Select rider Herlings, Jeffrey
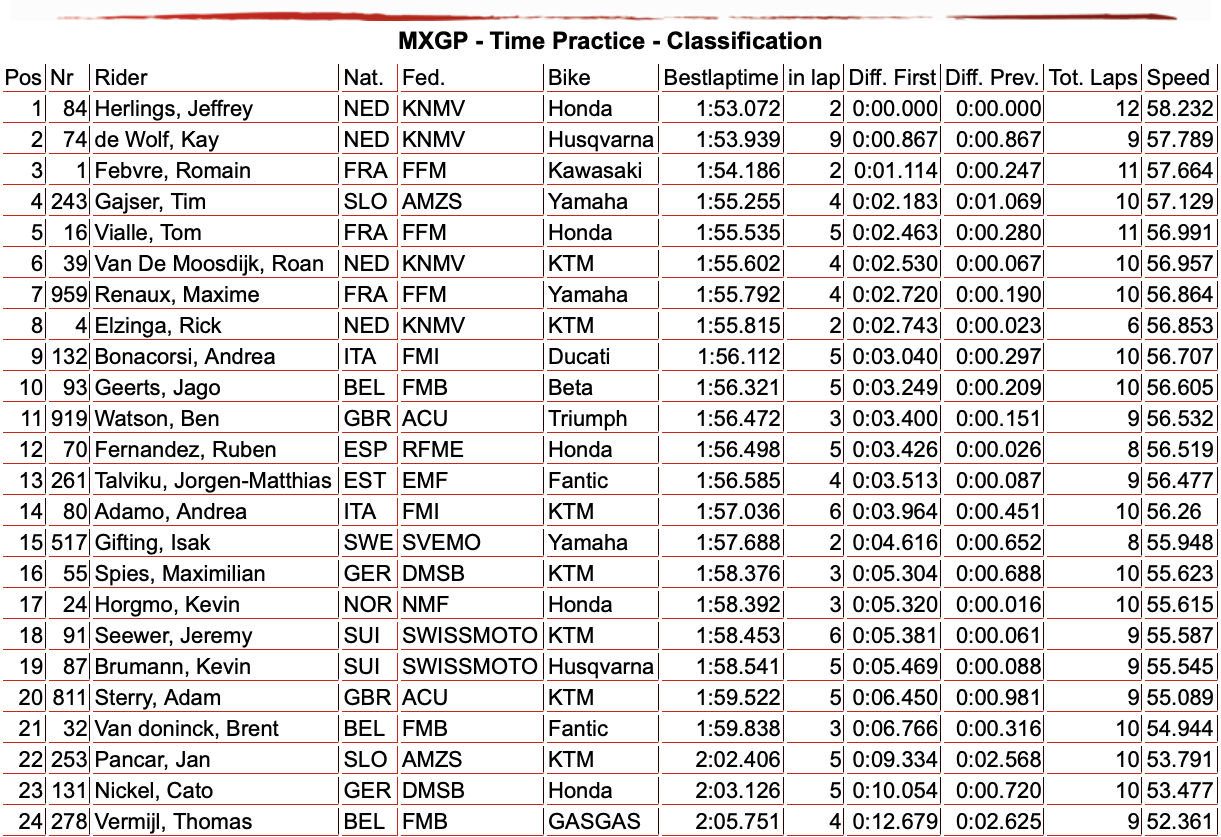This screenshot has height=837, width=1221. point(174,109)
